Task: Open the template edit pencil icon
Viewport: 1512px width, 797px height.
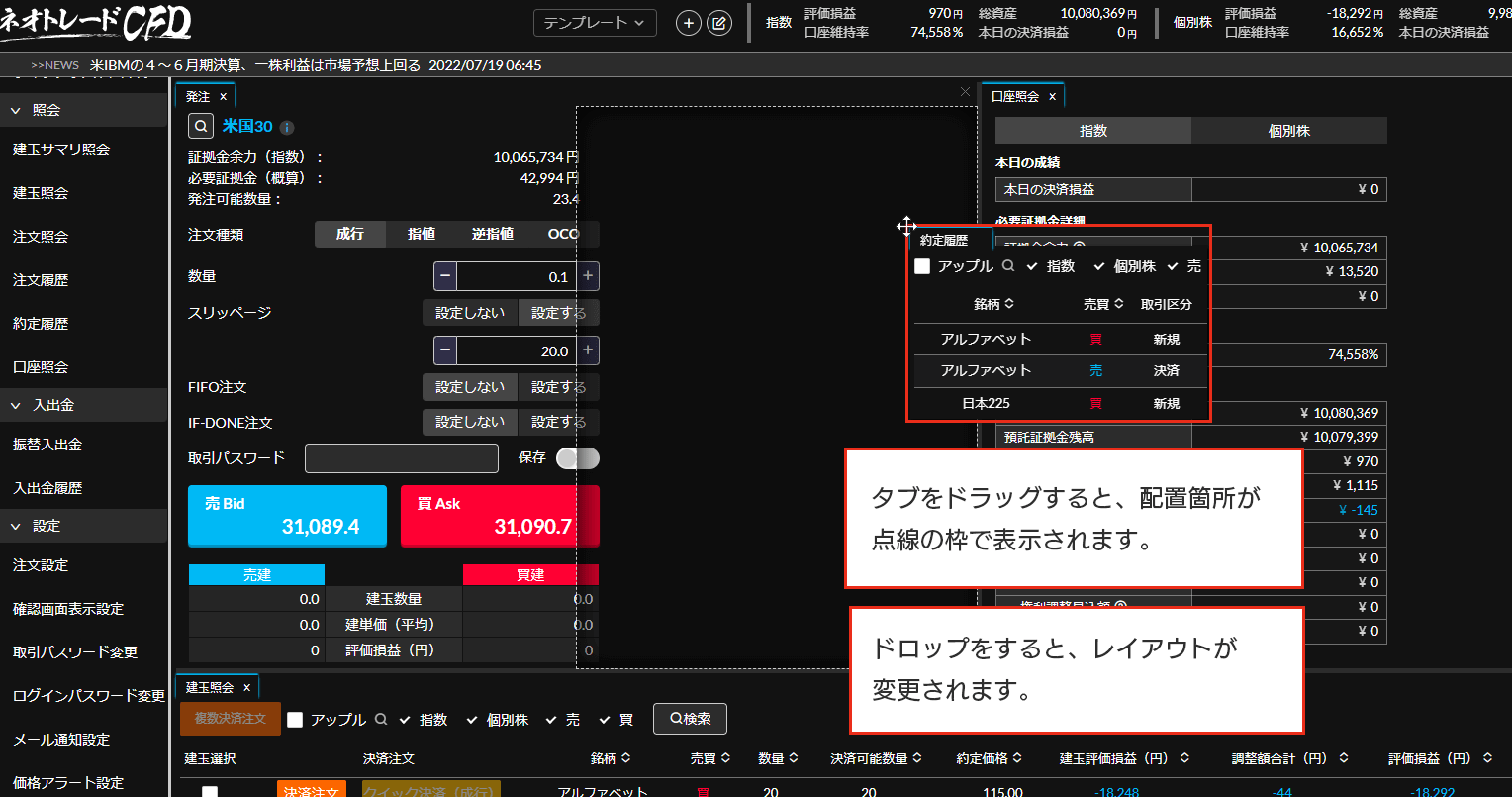Action: pyautogui.click(x=719, y=23)
